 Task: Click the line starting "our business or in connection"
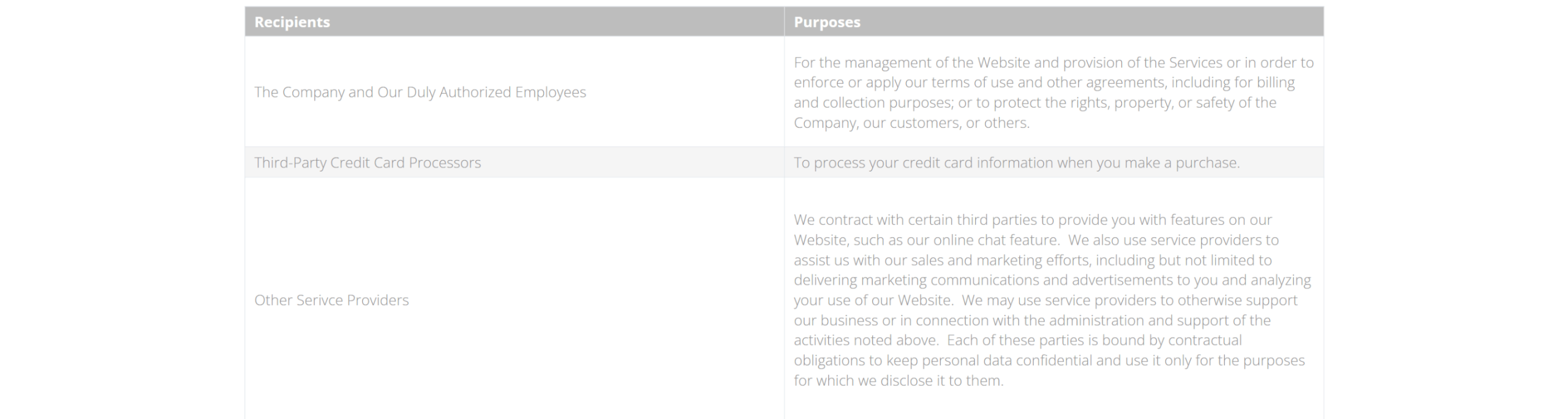pyautogui.click(x=1032, y=320)
